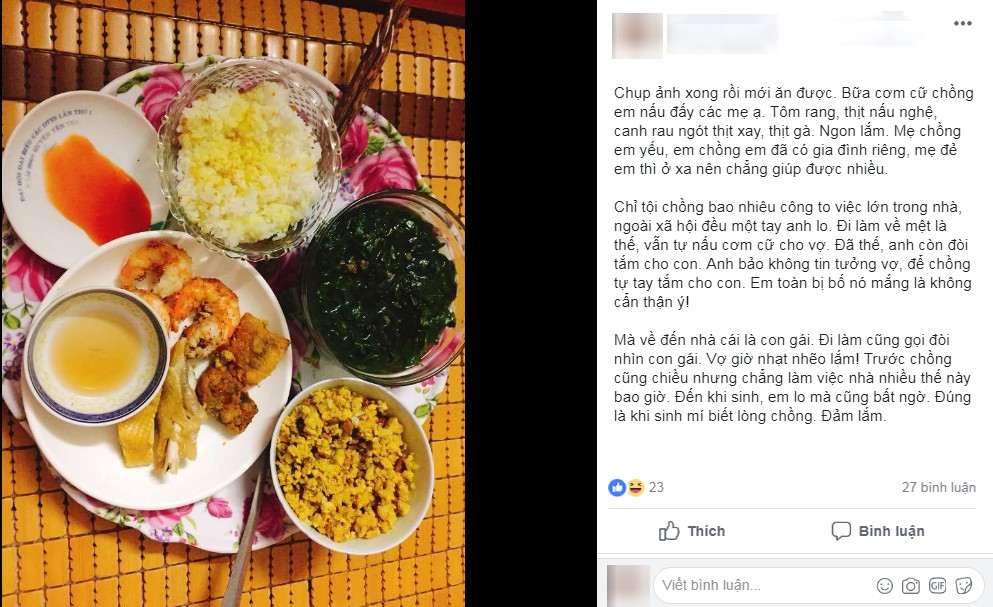Viewport: 993px width, 607px height.
Task: Open the list of 23 reactions
Action: [656, 487]
